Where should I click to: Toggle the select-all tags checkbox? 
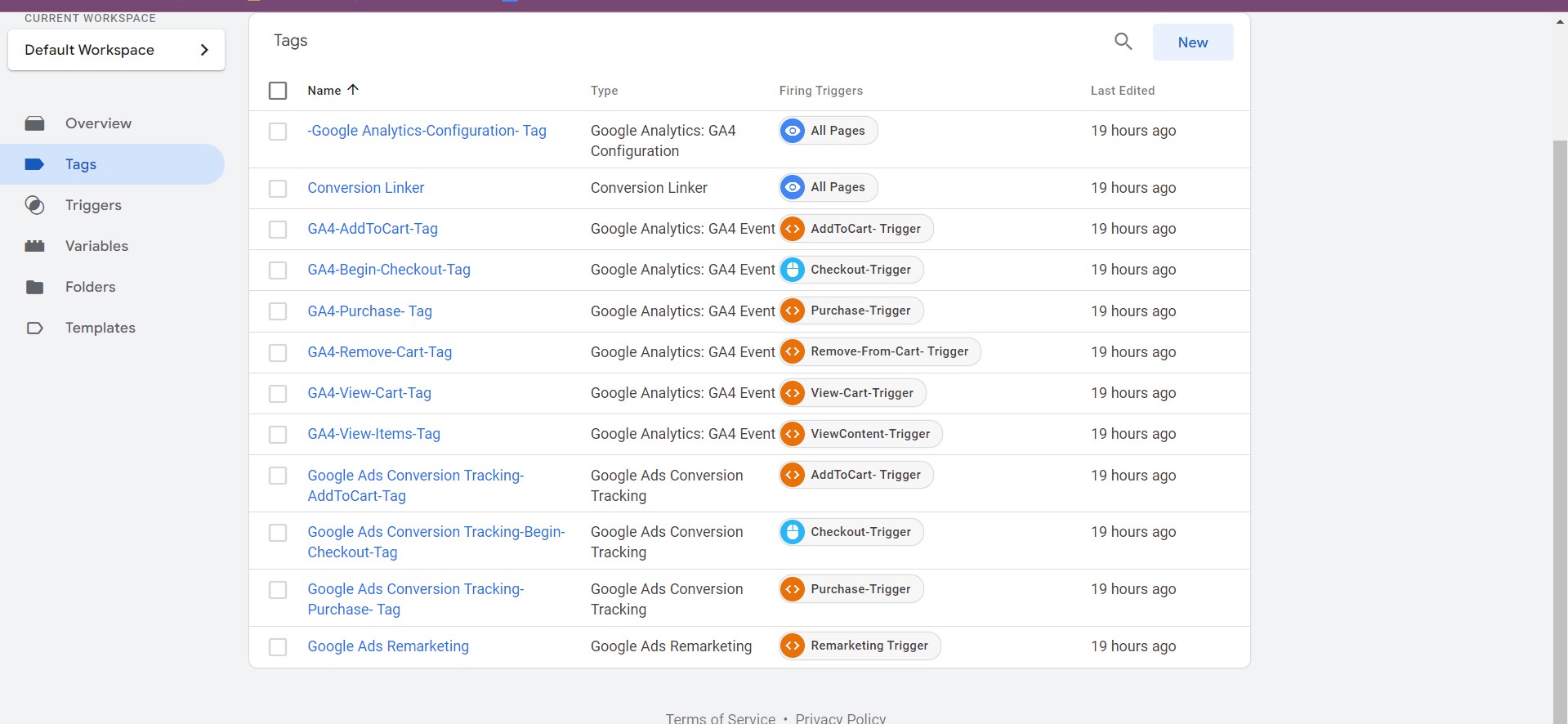point(278,91)
